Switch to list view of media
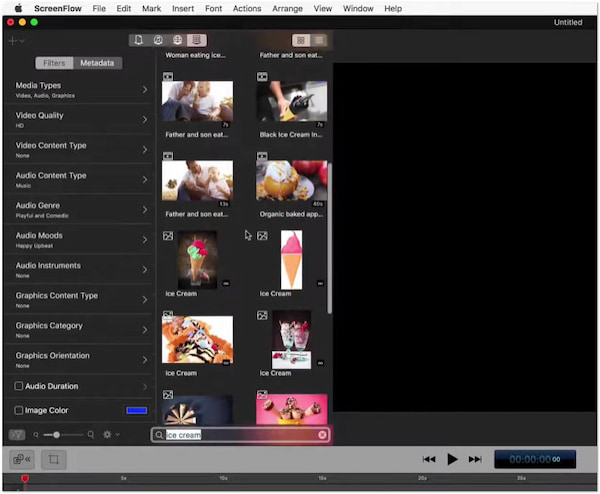This screenshot has height=494, width=600. pos(319,40)
